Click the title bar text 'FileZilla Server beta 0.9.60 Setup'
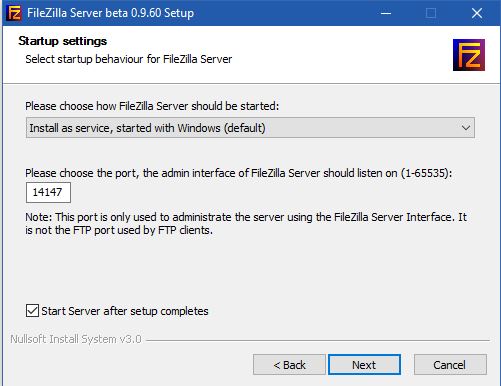This screenshot has width=501, height=386. click(110, 13)
